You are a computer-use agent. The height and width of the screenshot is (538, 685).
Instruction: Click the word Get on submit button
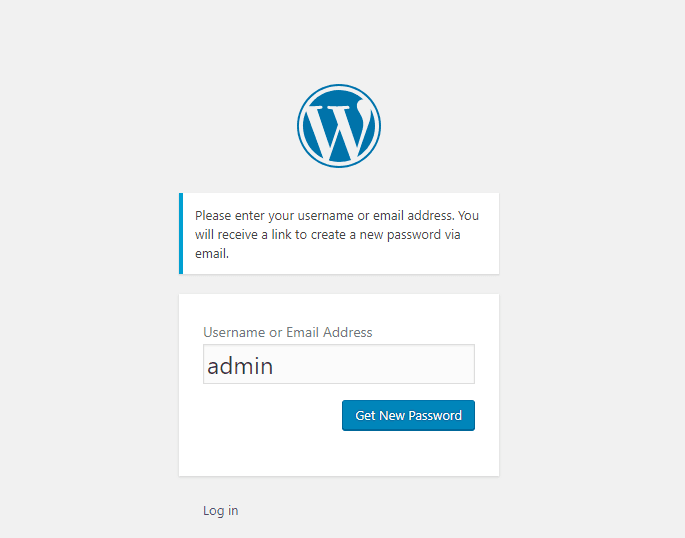coord(365,415)
